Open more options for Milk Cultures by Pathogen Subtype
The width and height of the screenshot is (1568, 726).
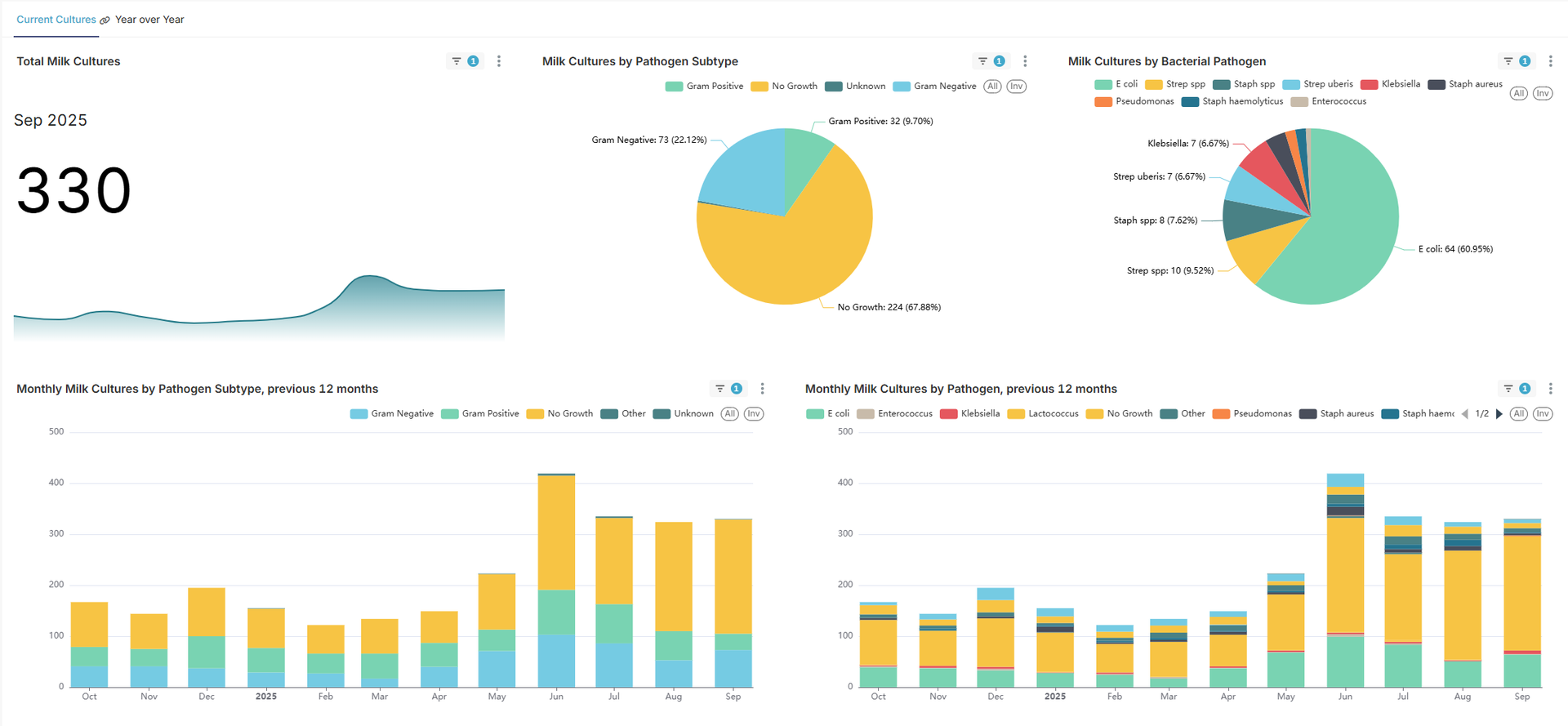click(1025, 61)
